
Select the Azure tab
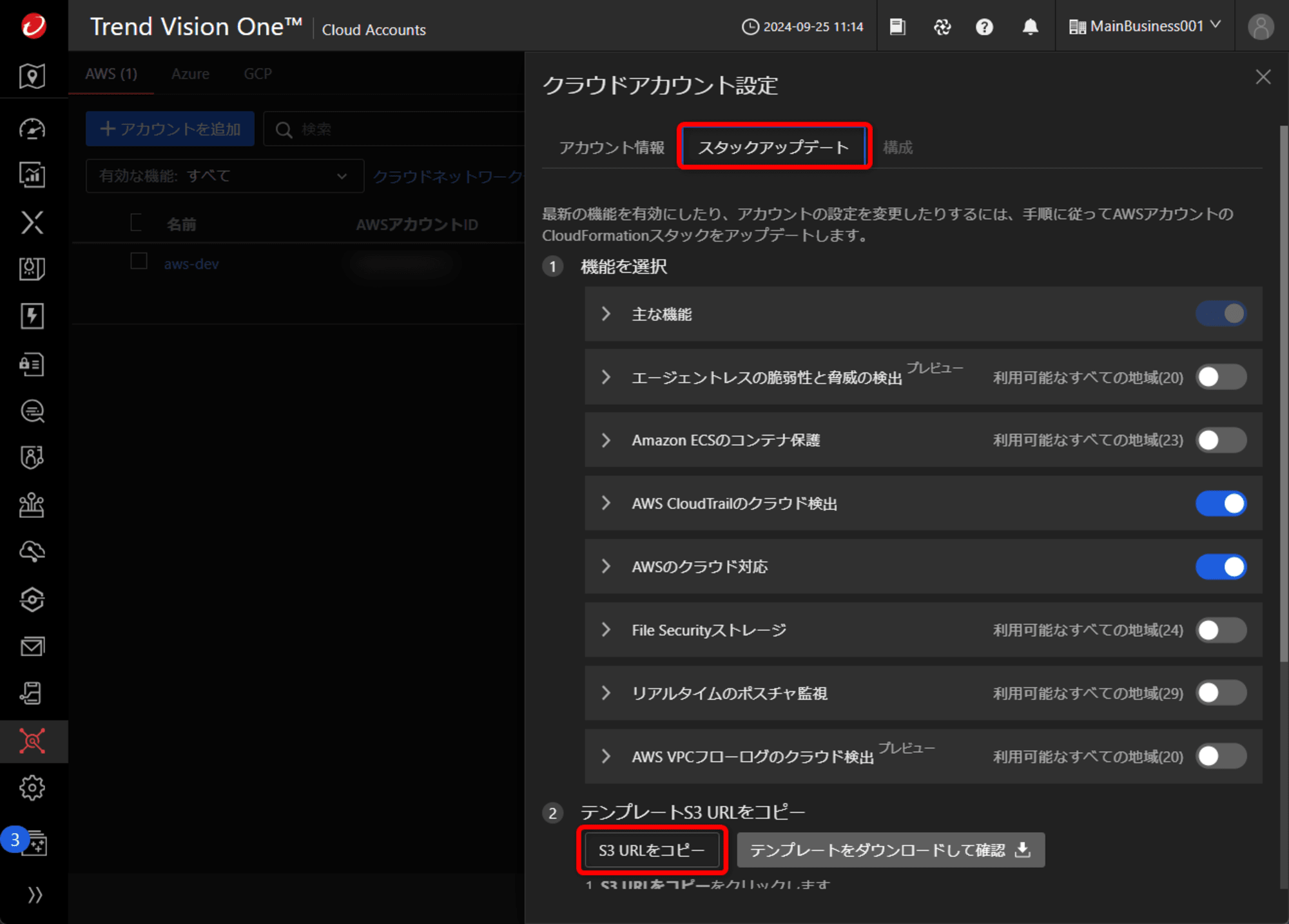(x=190, y=73)
